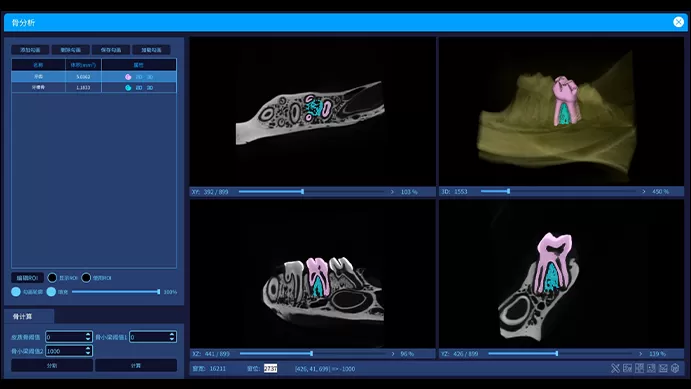The width and height of the screenshot is (691, 389).
Task: Click the 窗位 value field in status bar
Action: pyautogui.click(x=270, y=368)
